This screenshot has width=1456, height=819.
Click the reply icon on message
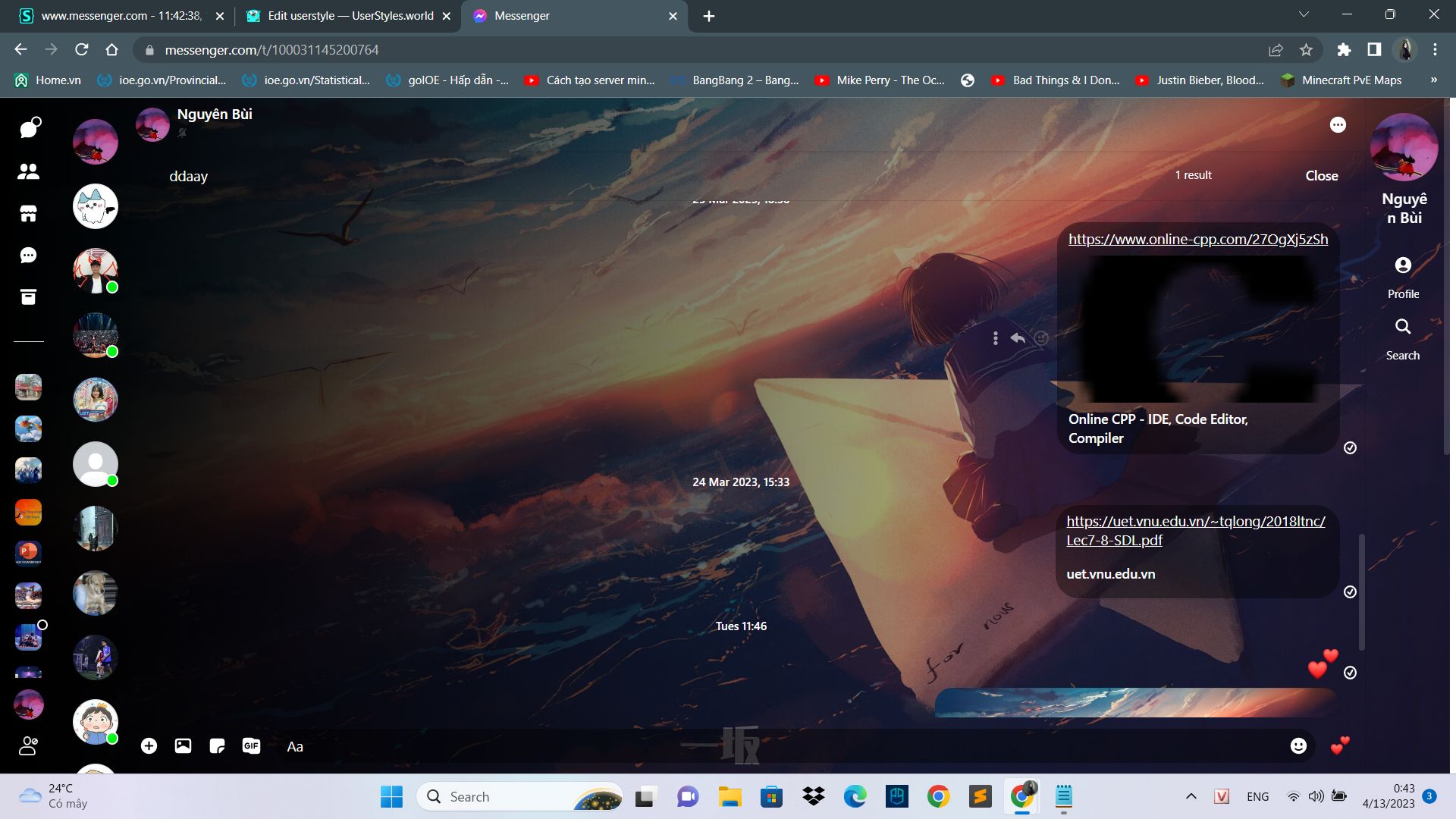[1018, 337]
